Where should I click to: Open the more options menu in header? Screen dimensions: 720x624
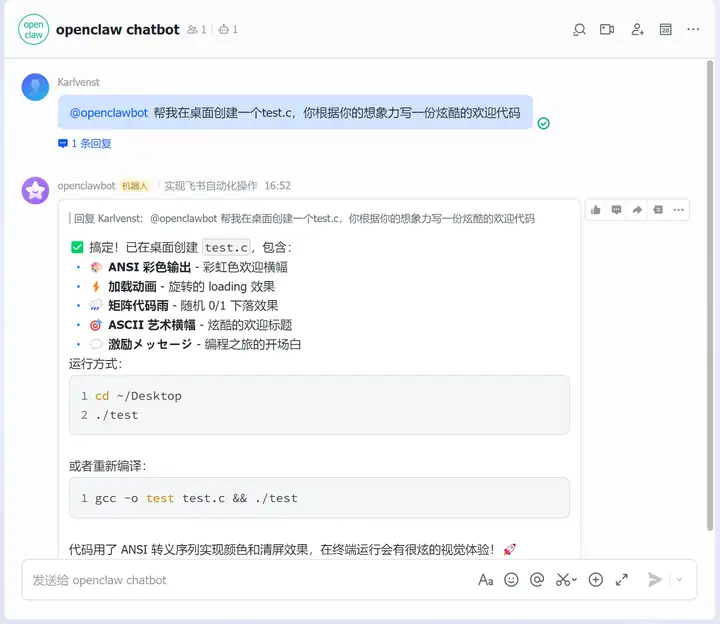[x=693, y=29]
